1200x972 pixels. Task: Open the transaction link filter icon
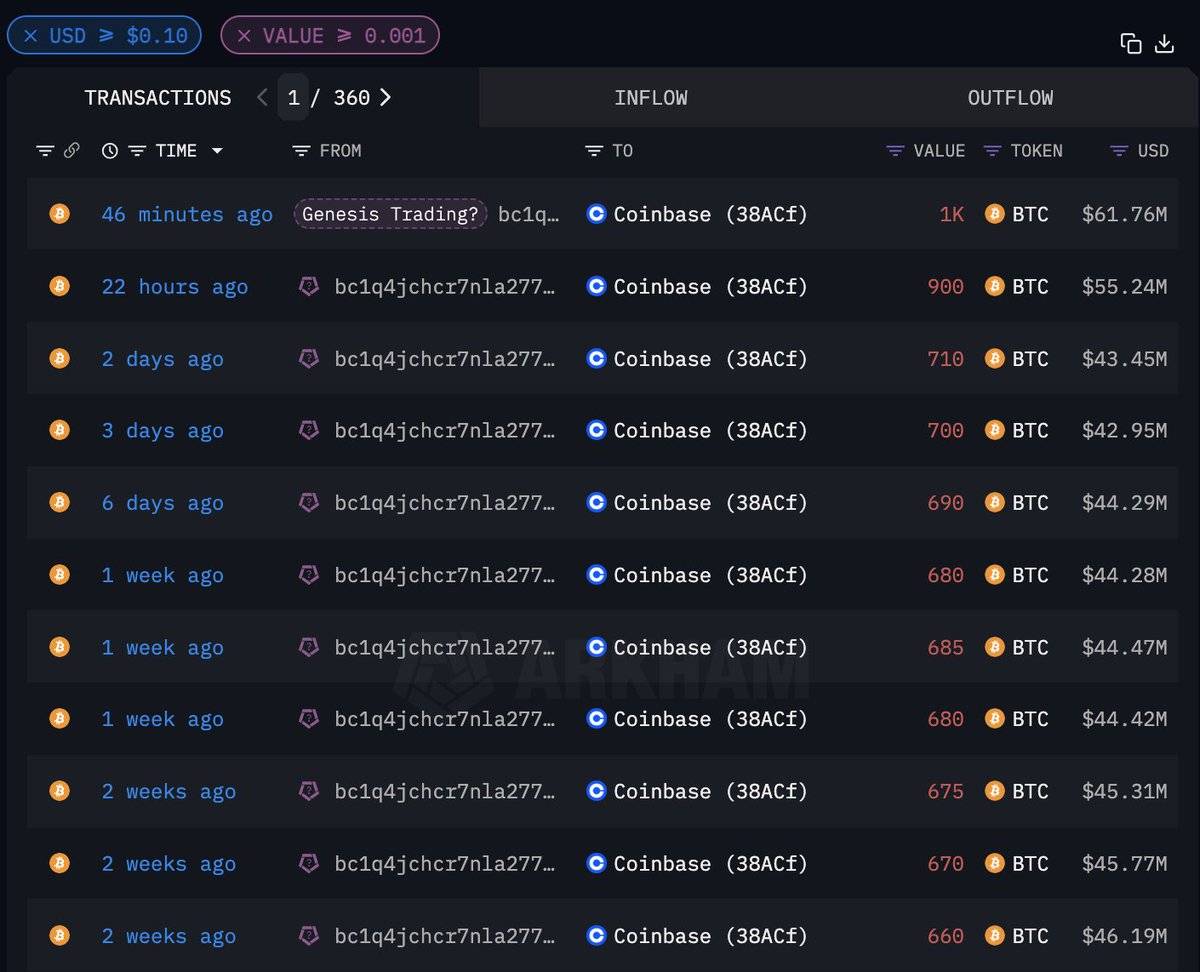[x=45, y=151]
